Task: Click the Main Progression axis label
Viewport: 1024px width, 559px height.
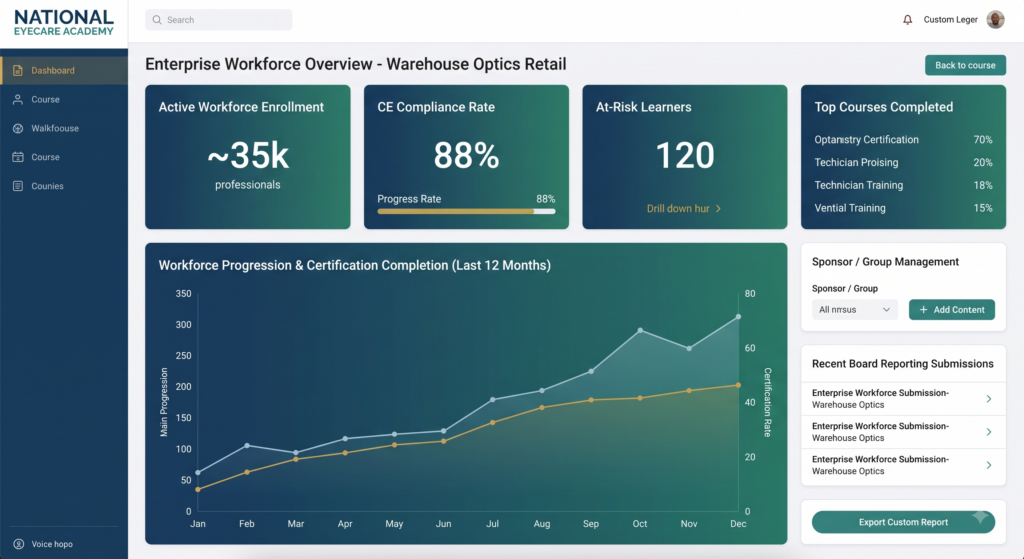Action: click(164, 402)
